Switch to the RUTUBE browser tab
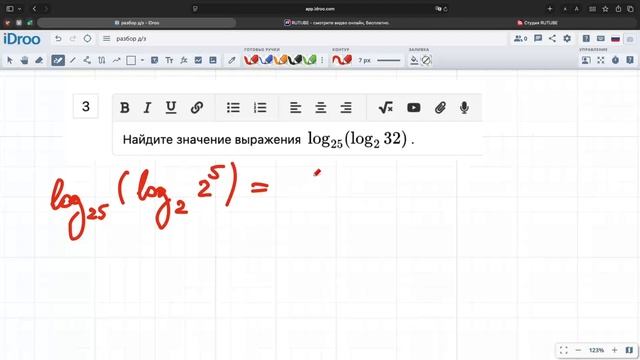Screen dimensions: 640x360 click(336, 23)
